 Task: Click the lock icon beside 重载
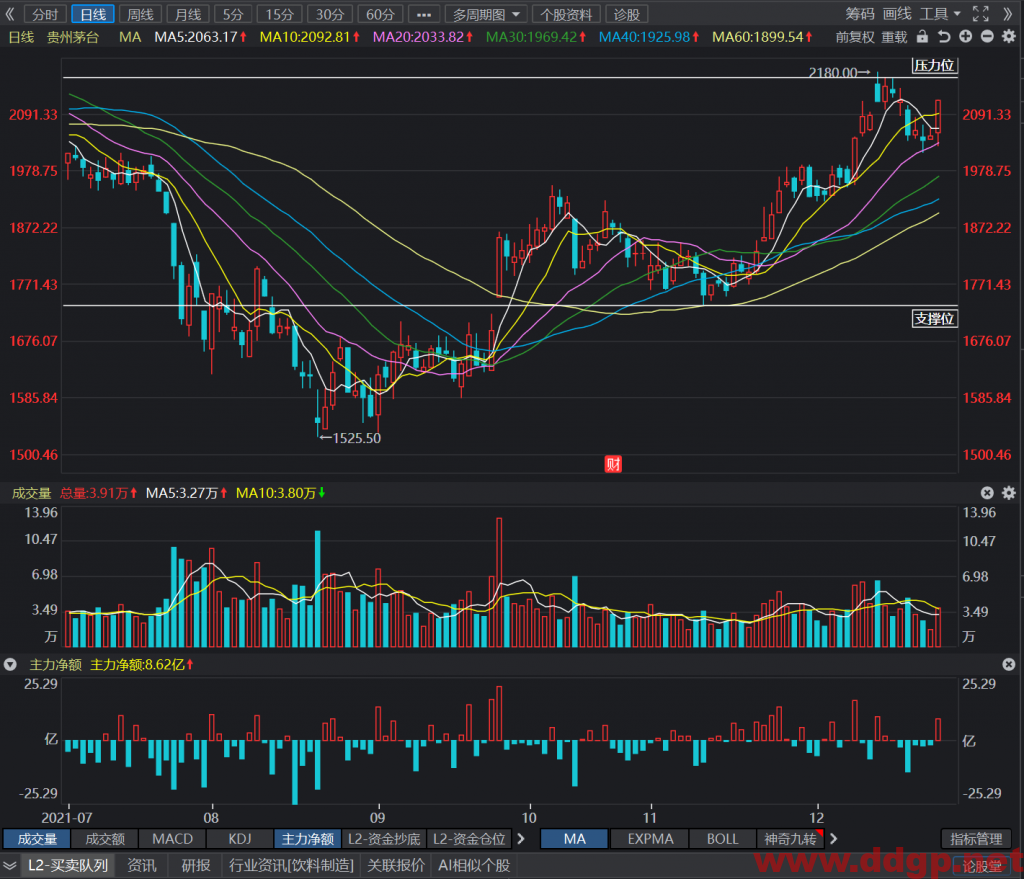coord(922,37)
